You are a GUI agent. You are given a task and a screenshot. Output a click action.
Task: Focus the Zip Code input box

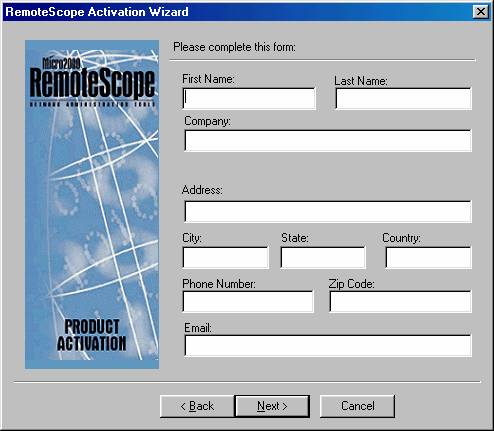400,302
